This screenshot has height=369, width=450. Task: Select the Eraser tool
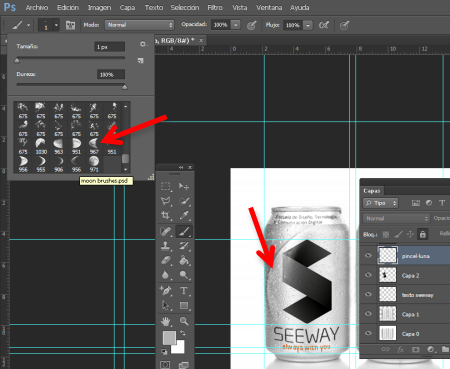coord(166,260)
